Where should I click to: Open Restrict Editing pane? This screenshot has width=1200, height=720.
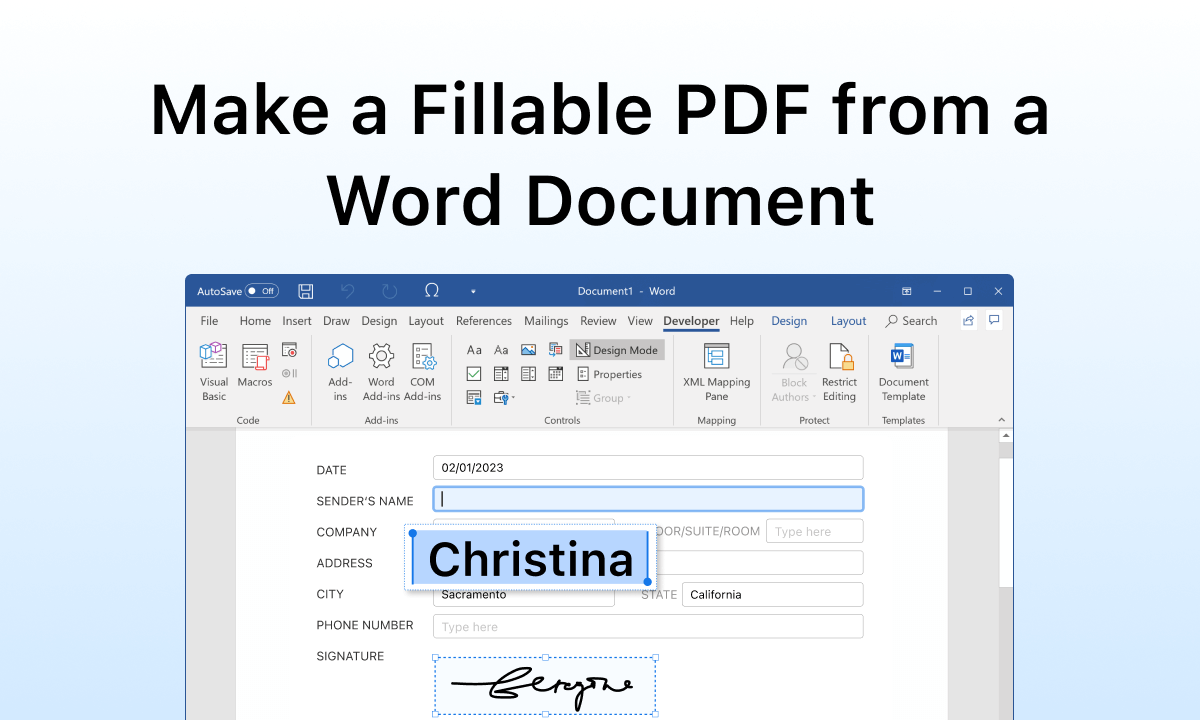[840, 372]
